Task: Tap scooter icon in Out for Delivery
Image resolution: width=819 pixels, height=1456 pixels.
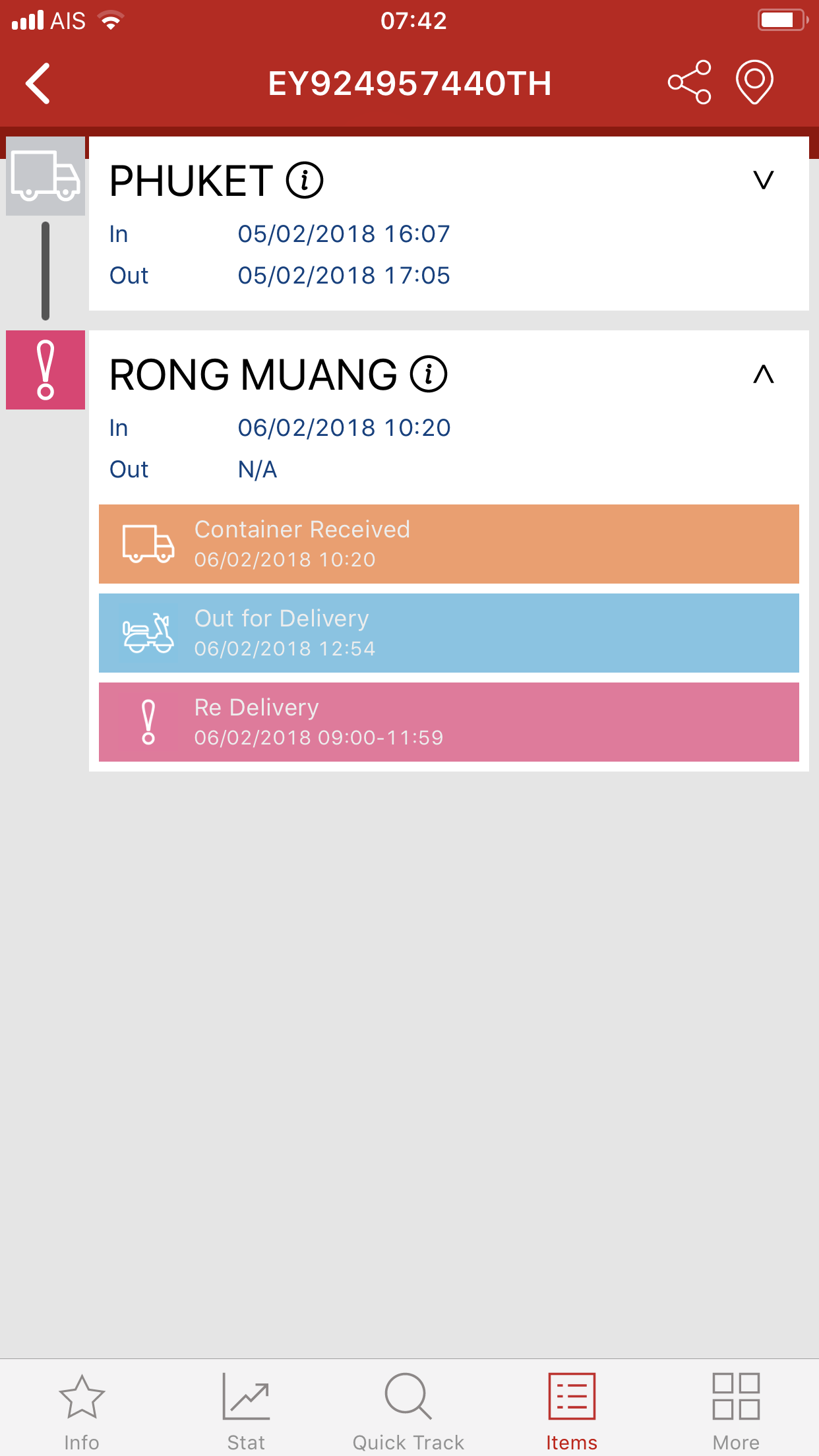Action: pos(148,633)
